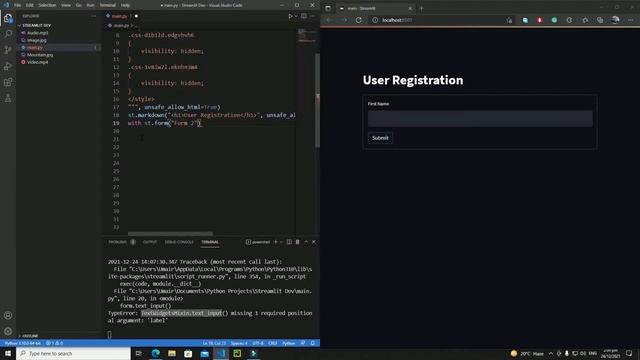Open Explorer panel More Actions ellipsis
The width and height of the screenshot is (640, 360).
[94, 16]
